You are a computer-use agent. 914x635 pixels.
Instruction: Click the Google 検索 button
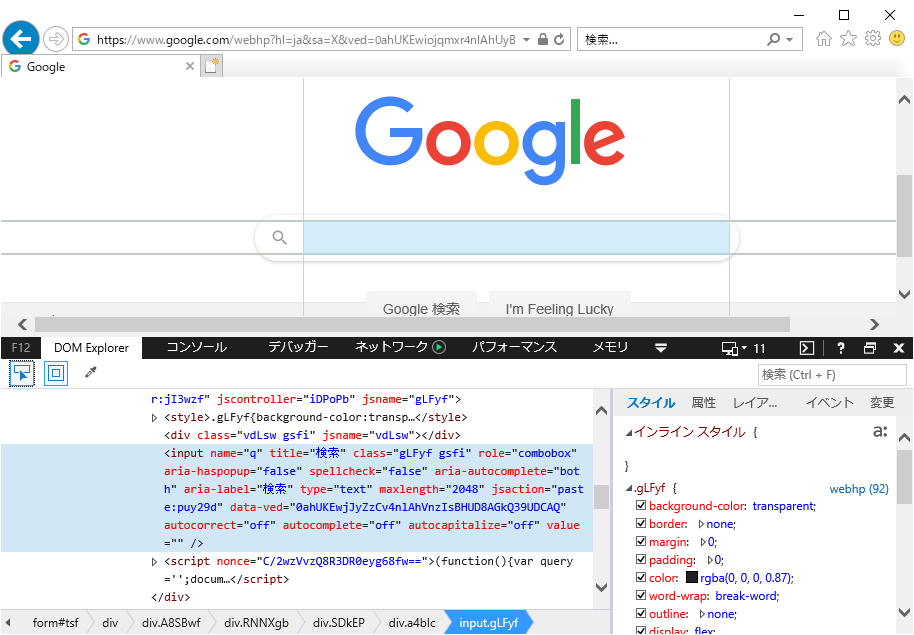pos(421,304)
